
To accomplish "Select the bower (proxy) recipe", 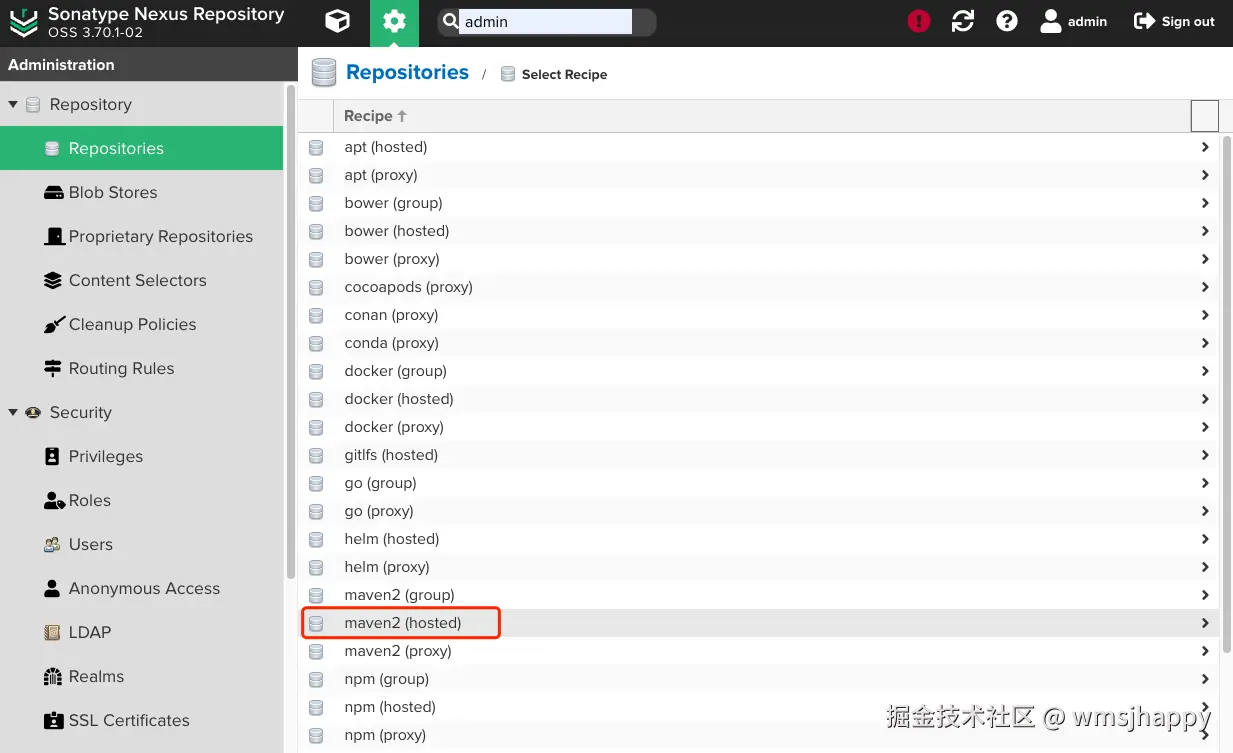I will tap(759, 259).
